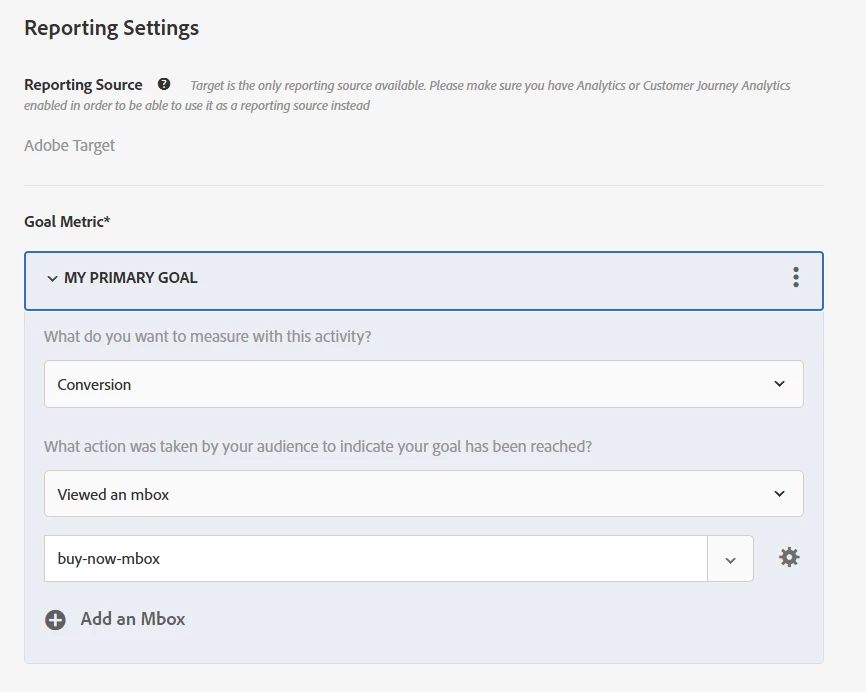
Task: Click the Reporting Settings heading
Action: pyautogui.click(x=112, y=28)
